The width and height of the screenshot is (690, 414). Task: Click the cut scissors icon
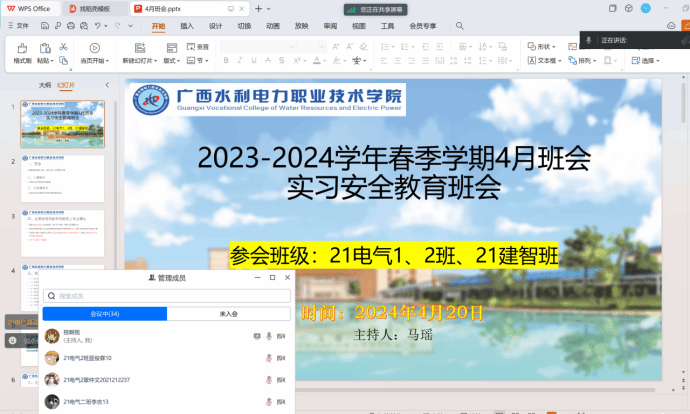[62, 46]
